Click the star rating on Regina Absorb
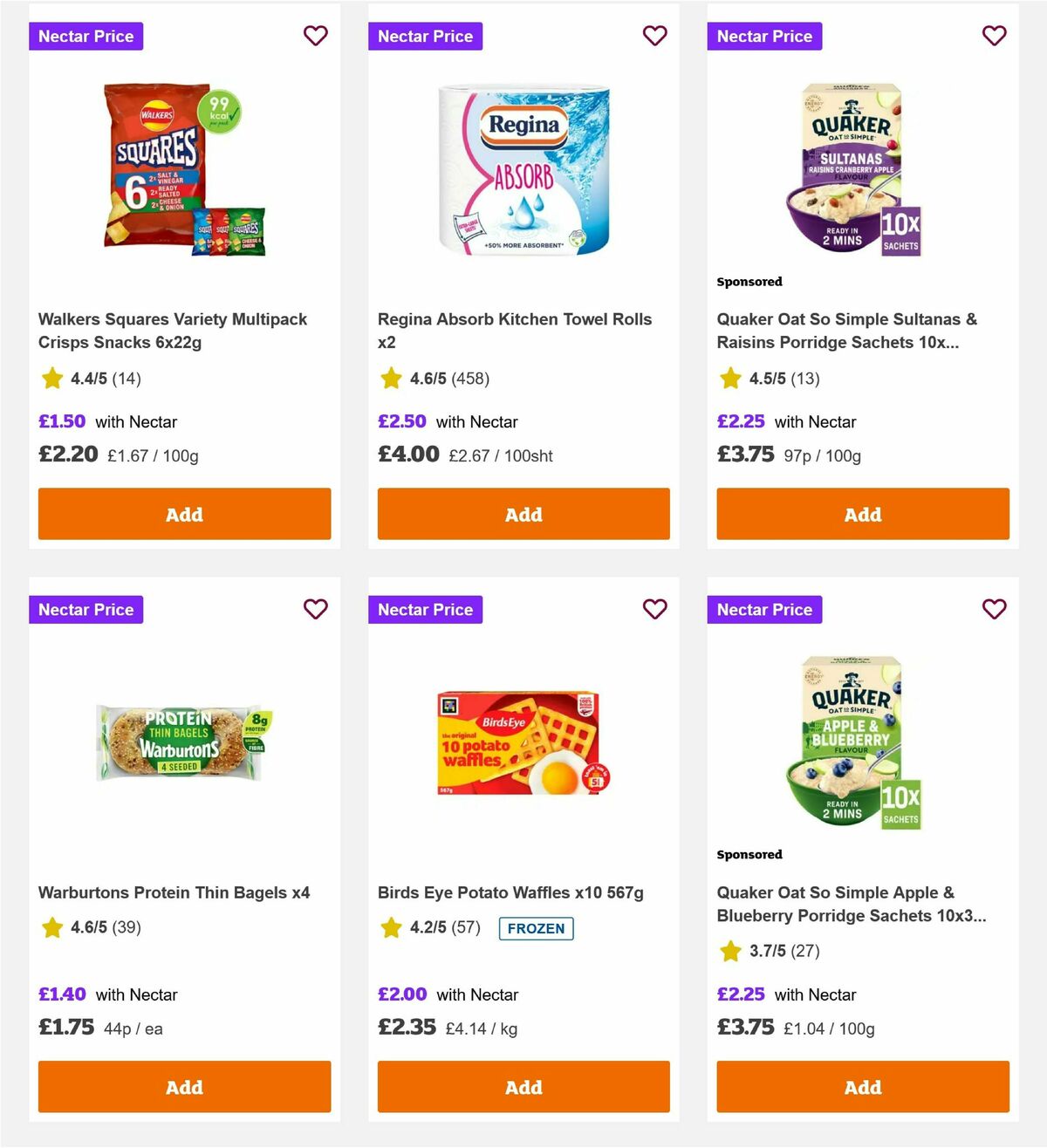Image resolution: width=1047 pixels, height=1148 pixels. (x=390, y=378)
